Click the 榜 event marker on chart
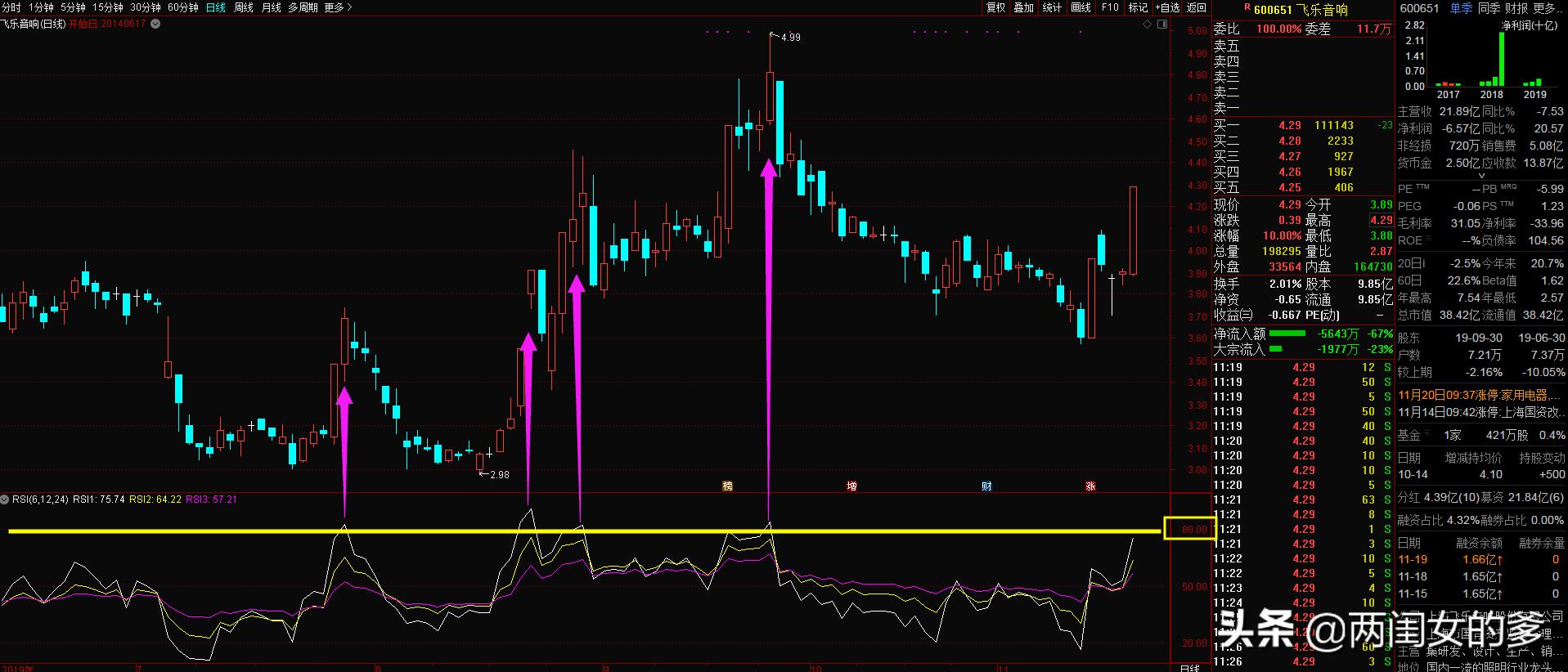The image size is (1568, 672). tap(727, 486)
